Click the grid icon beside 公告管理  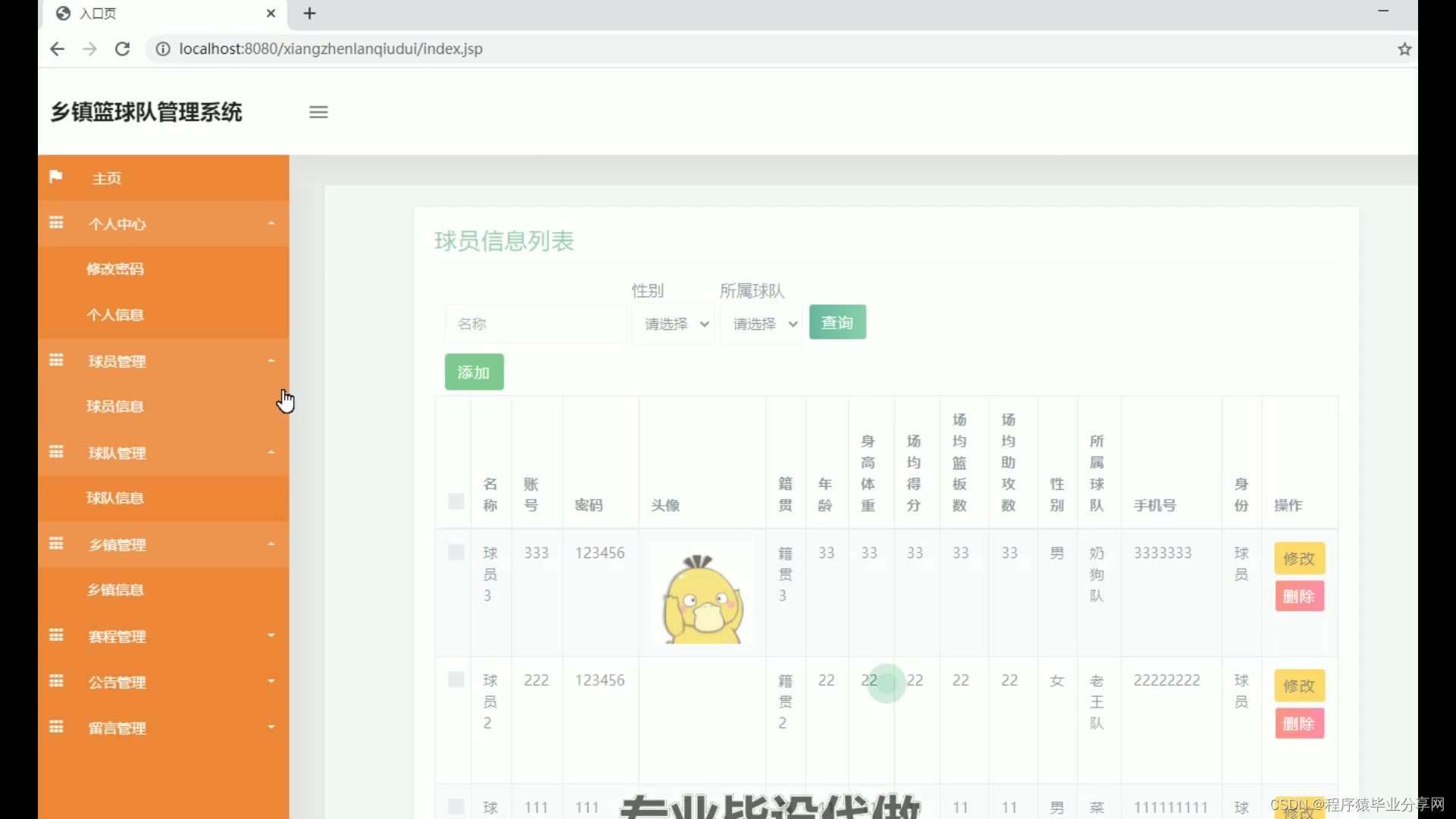(x=56, y=681)
